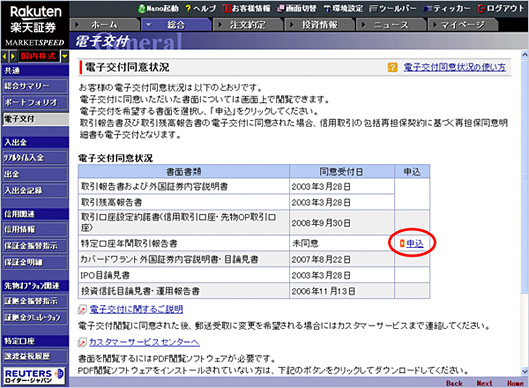
Task: Open 譲渡益税履歴 in the sidebar
Action: (35, 356)
